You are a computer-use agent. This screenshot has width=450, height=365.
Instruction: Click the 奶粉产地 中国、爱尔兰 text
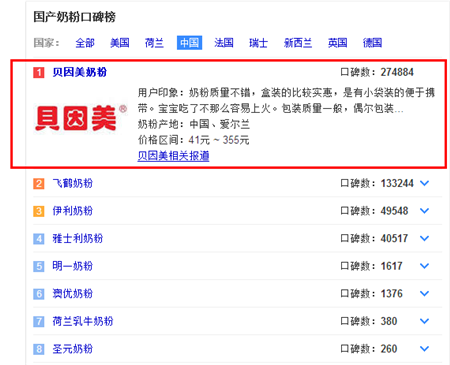pyautogui.click(x=194, y=124)
